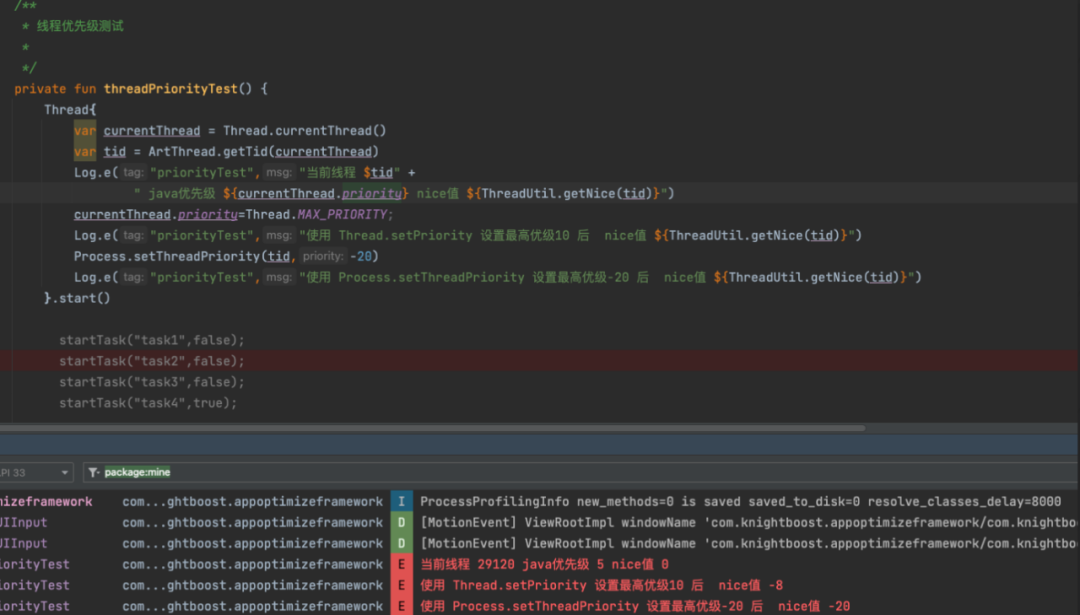Select the highlighted startTask("task2",false) line
1080x615 pixels.
[151, 361]
